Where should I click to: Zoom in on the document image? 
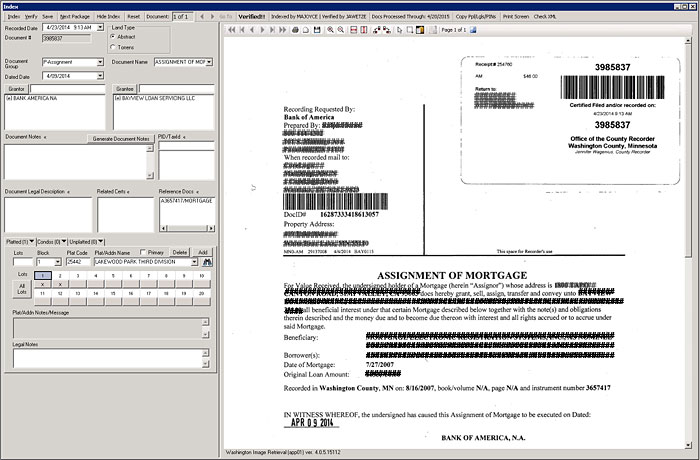(x=330, y=30)
